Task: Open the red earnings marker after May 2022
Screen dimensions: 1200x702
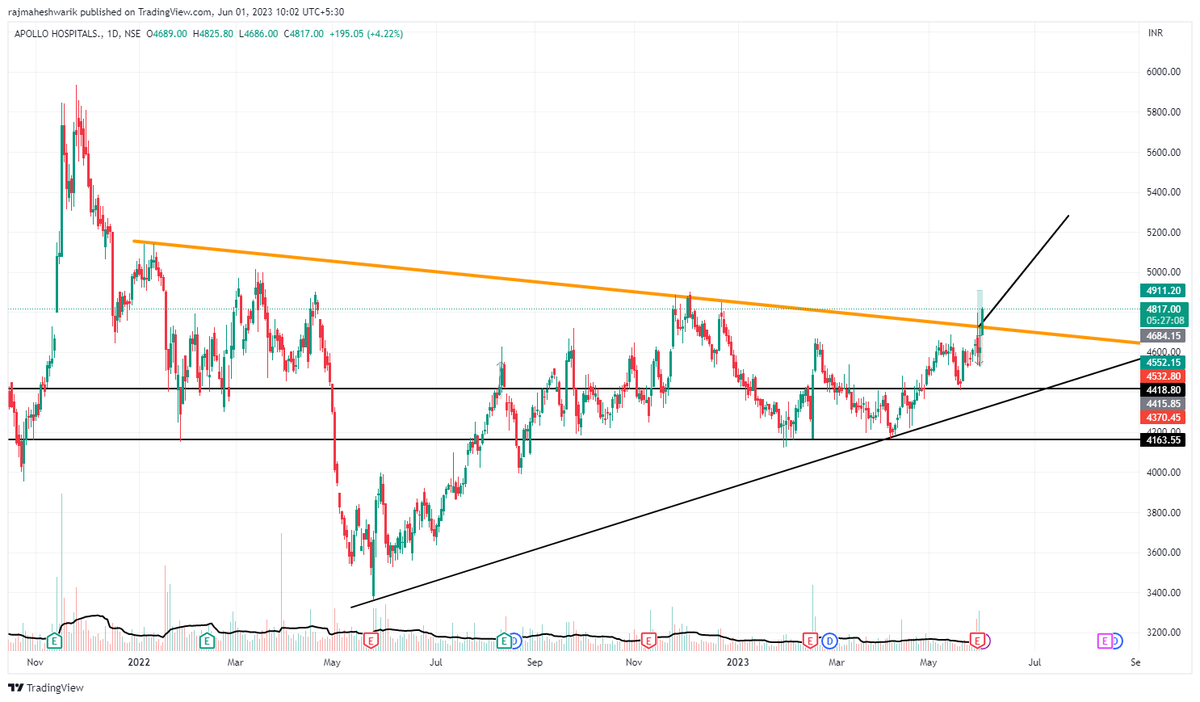Action: click(371, 640)
